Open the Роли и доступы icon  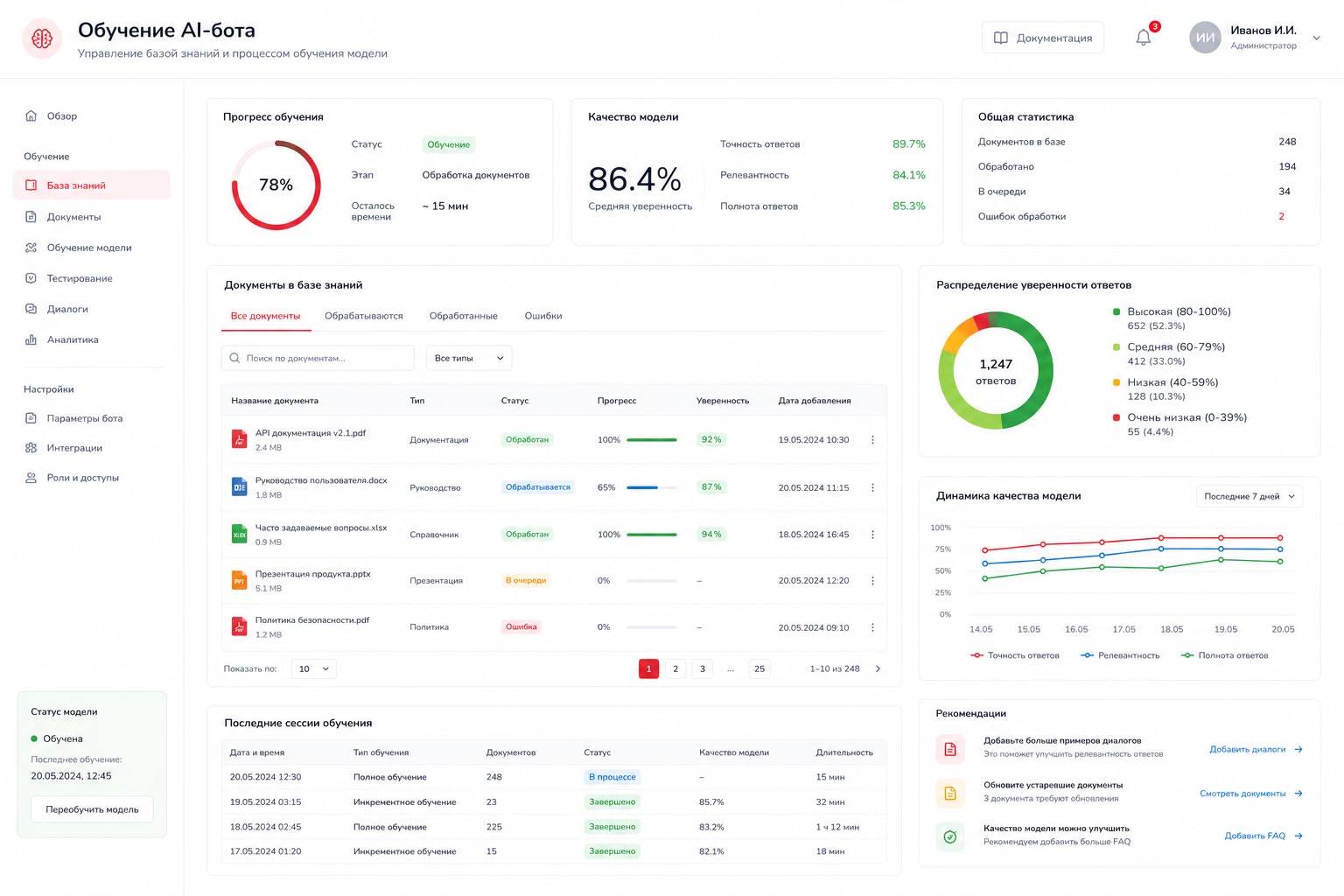(x=31, y=478)
